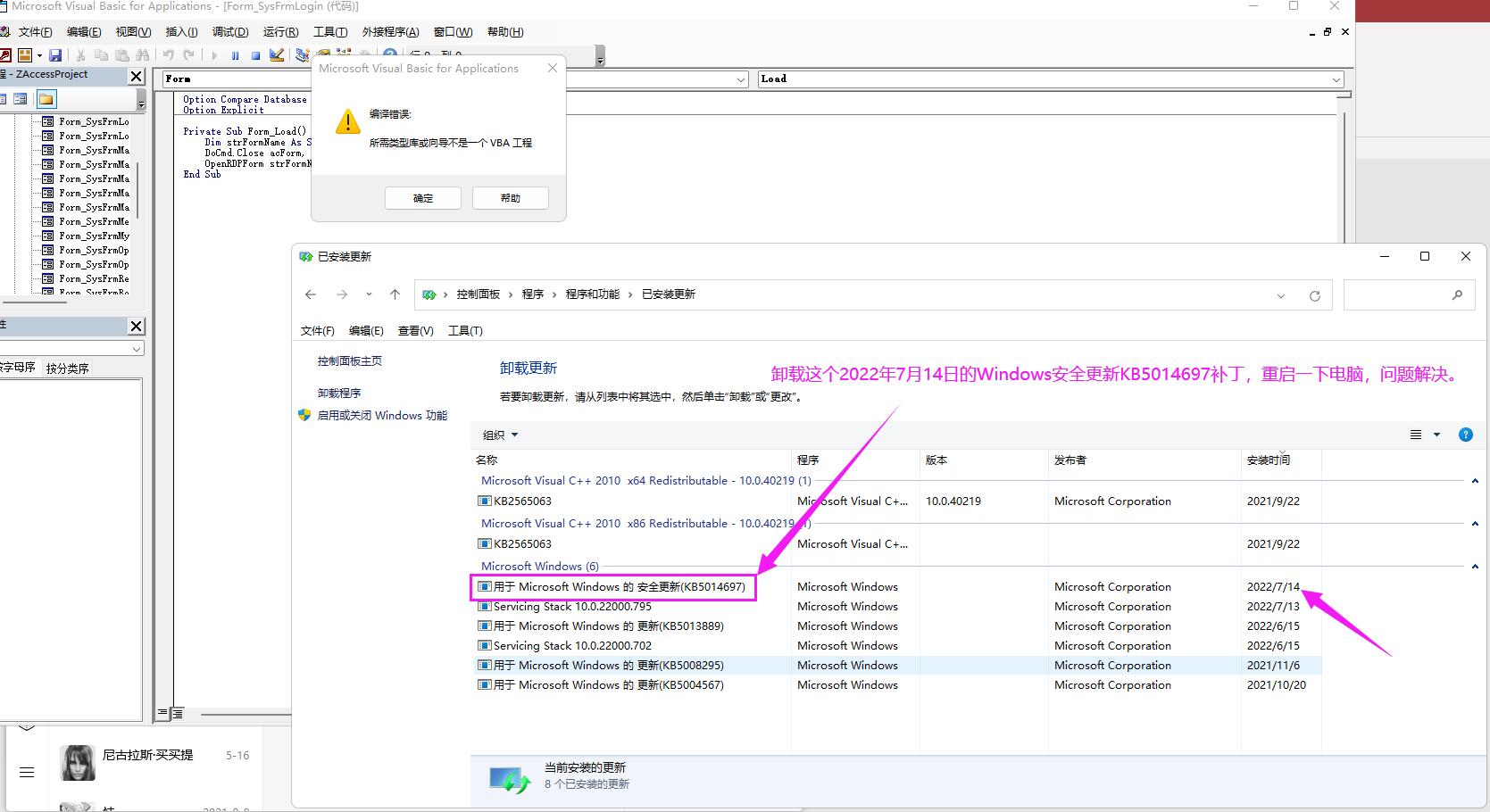
Task: Click Procedure View button at code window bottom
Action: pos(163,713)
